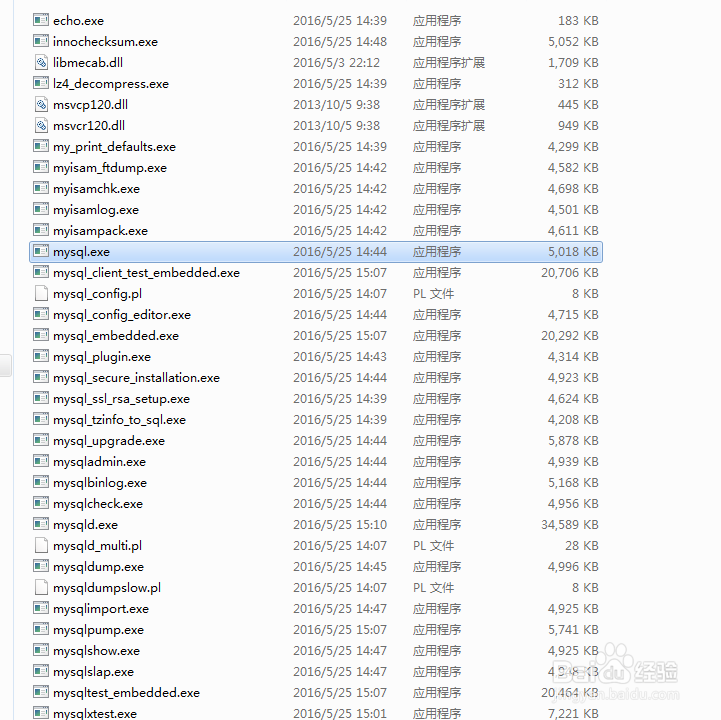Click the lz4_decompress.exe icon
This screenshot has height=720, width=721.
click(x=41, y=83)
